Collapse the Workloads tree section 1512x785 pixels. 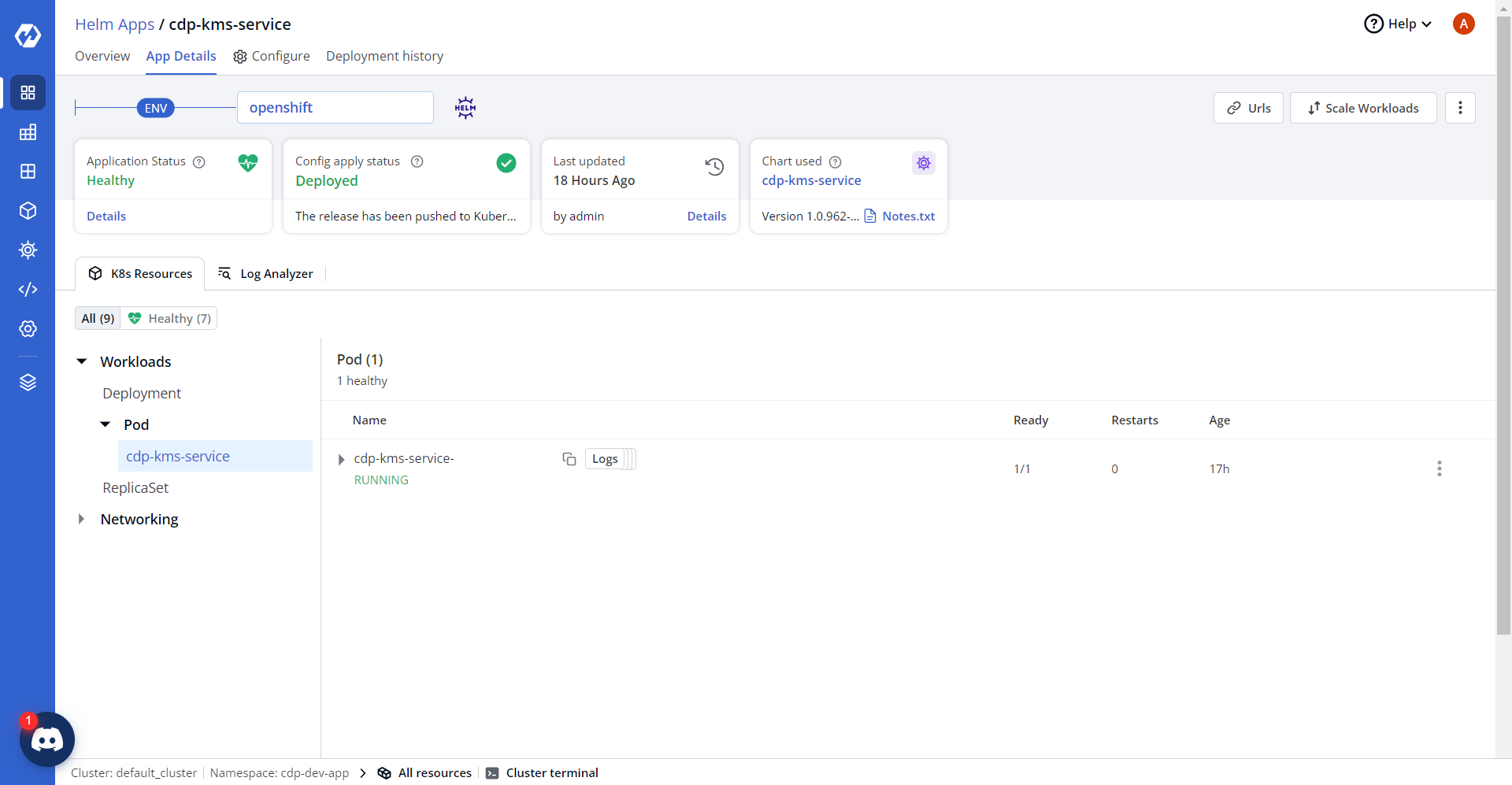click(82, 362)
